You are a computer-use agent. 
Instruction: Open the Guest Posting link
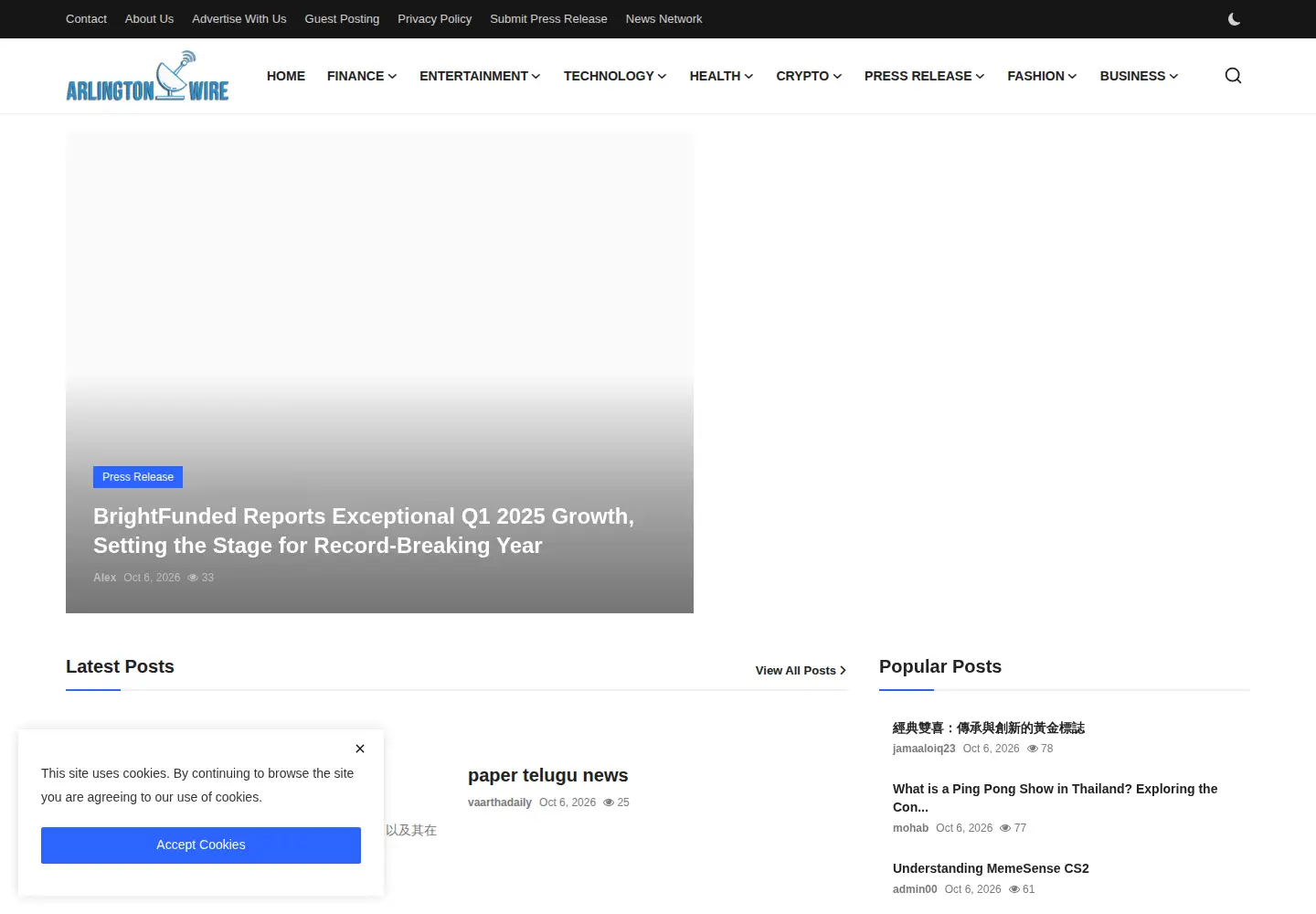tap(342, 19)
